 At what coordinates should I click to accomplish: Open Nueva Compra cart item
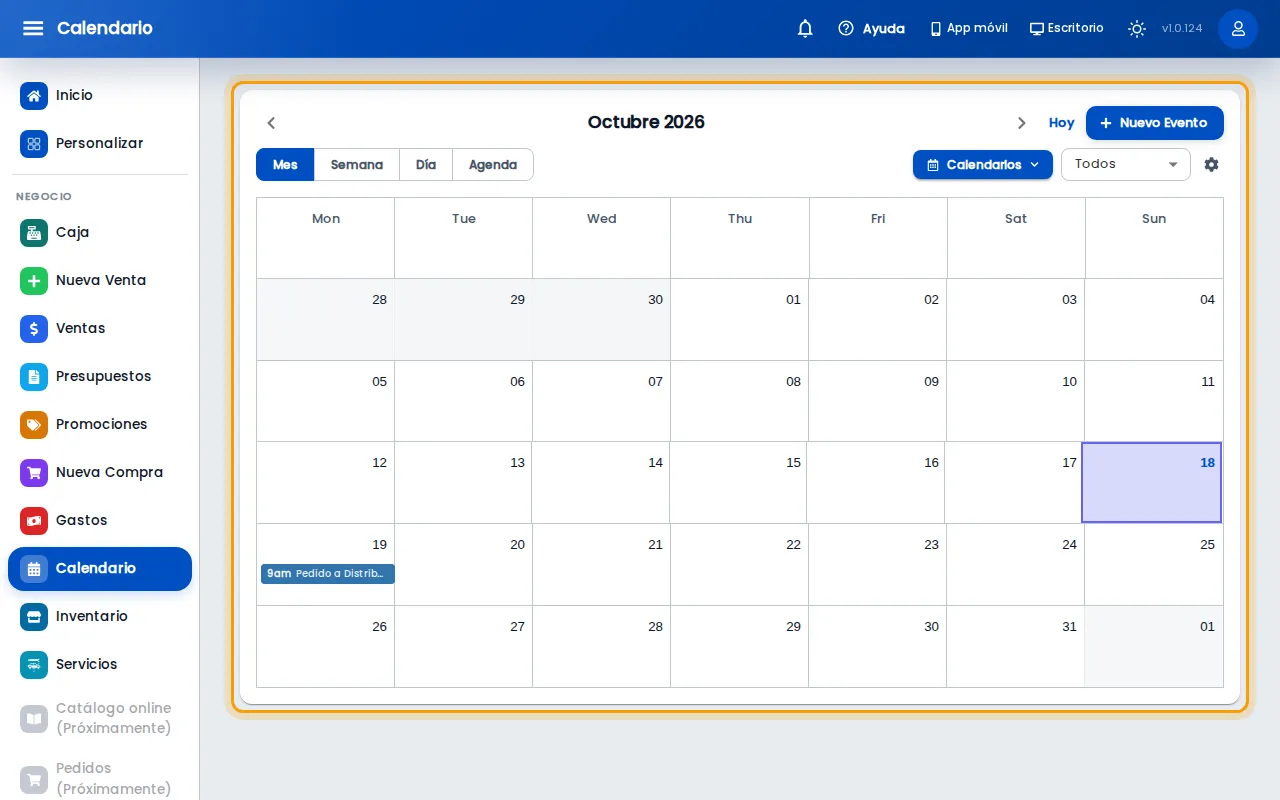(100, 472)
